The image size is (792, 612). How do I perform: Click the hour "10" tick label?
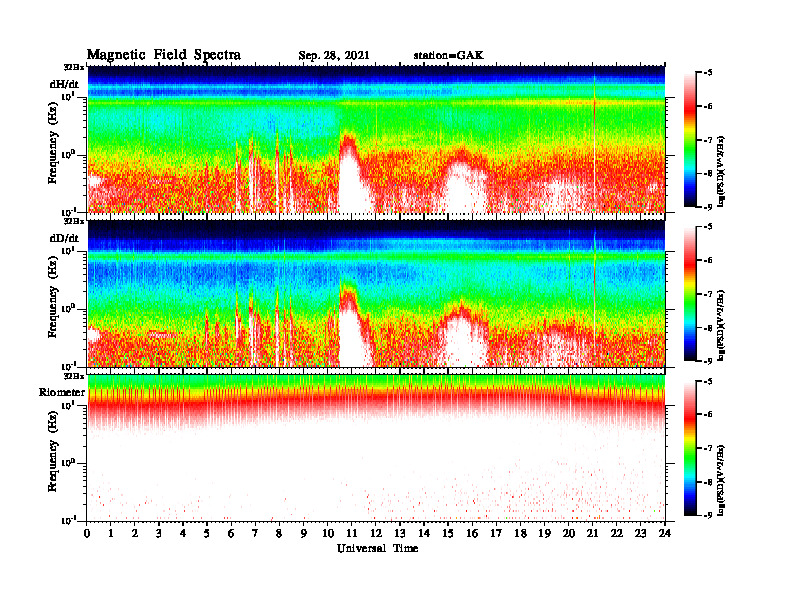[328, 534]
